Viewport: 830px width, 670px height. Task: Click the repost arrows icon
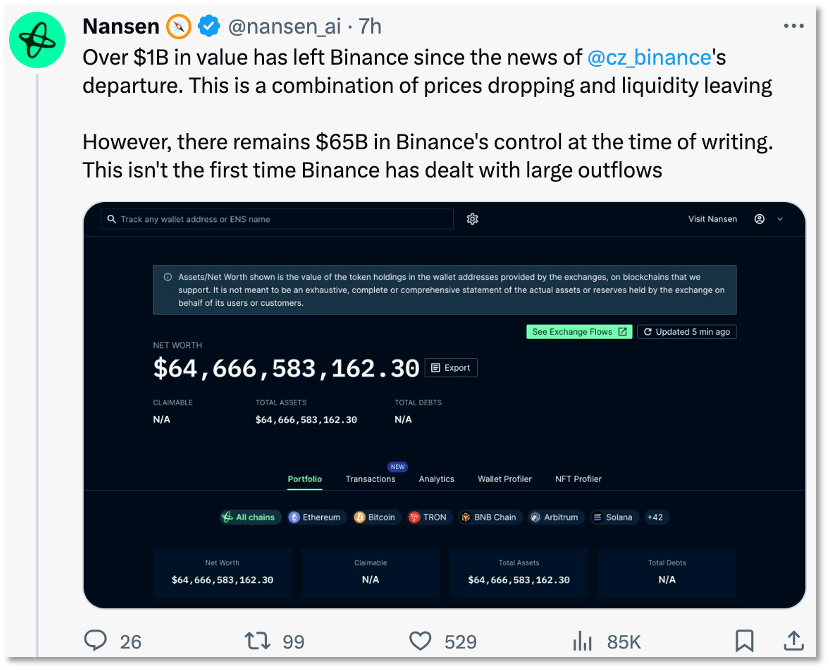pyautogui.click(x=257, y=641)
